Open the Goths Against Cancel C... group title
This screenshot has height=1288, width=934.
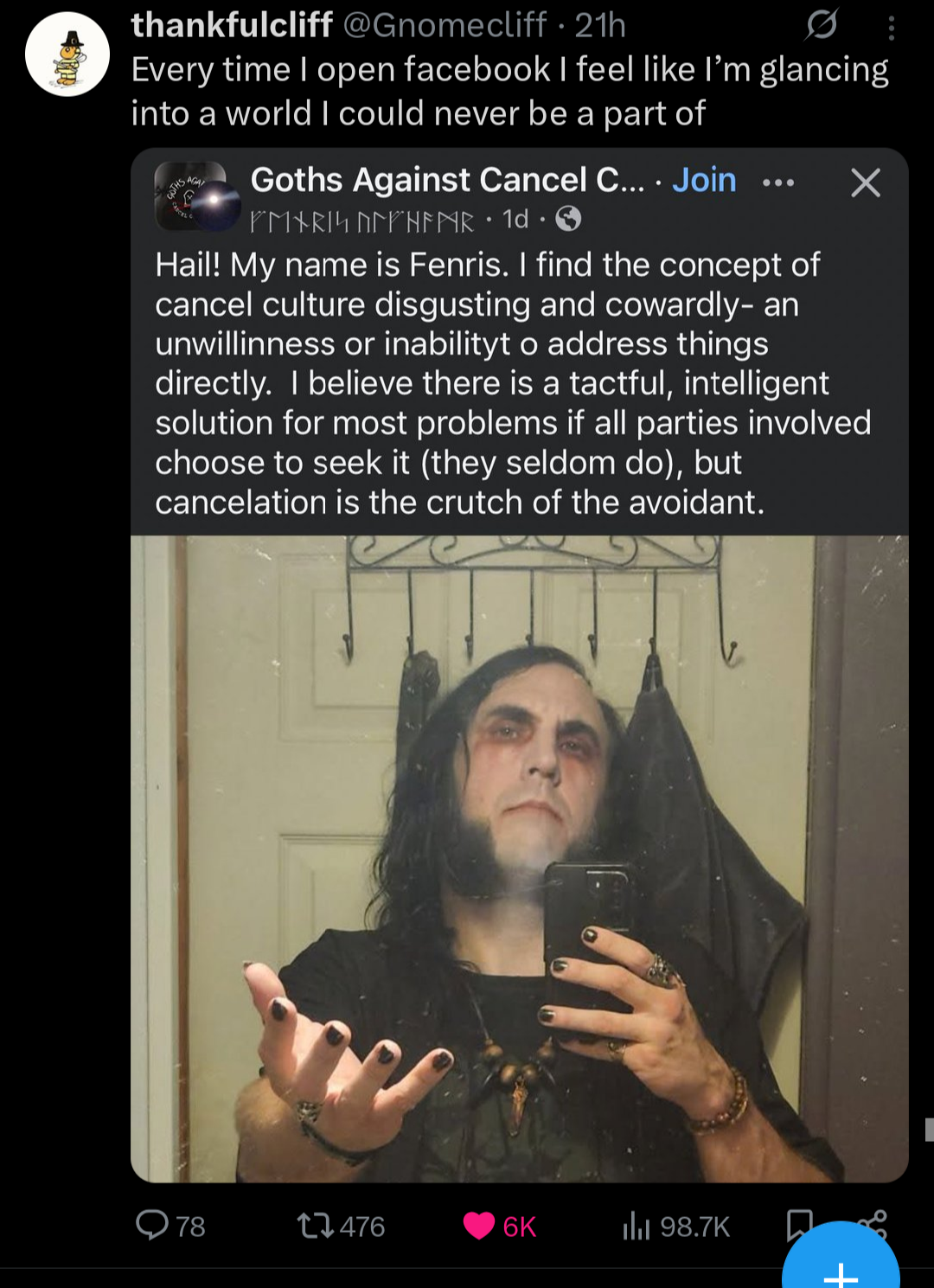(x=447, y=180)
